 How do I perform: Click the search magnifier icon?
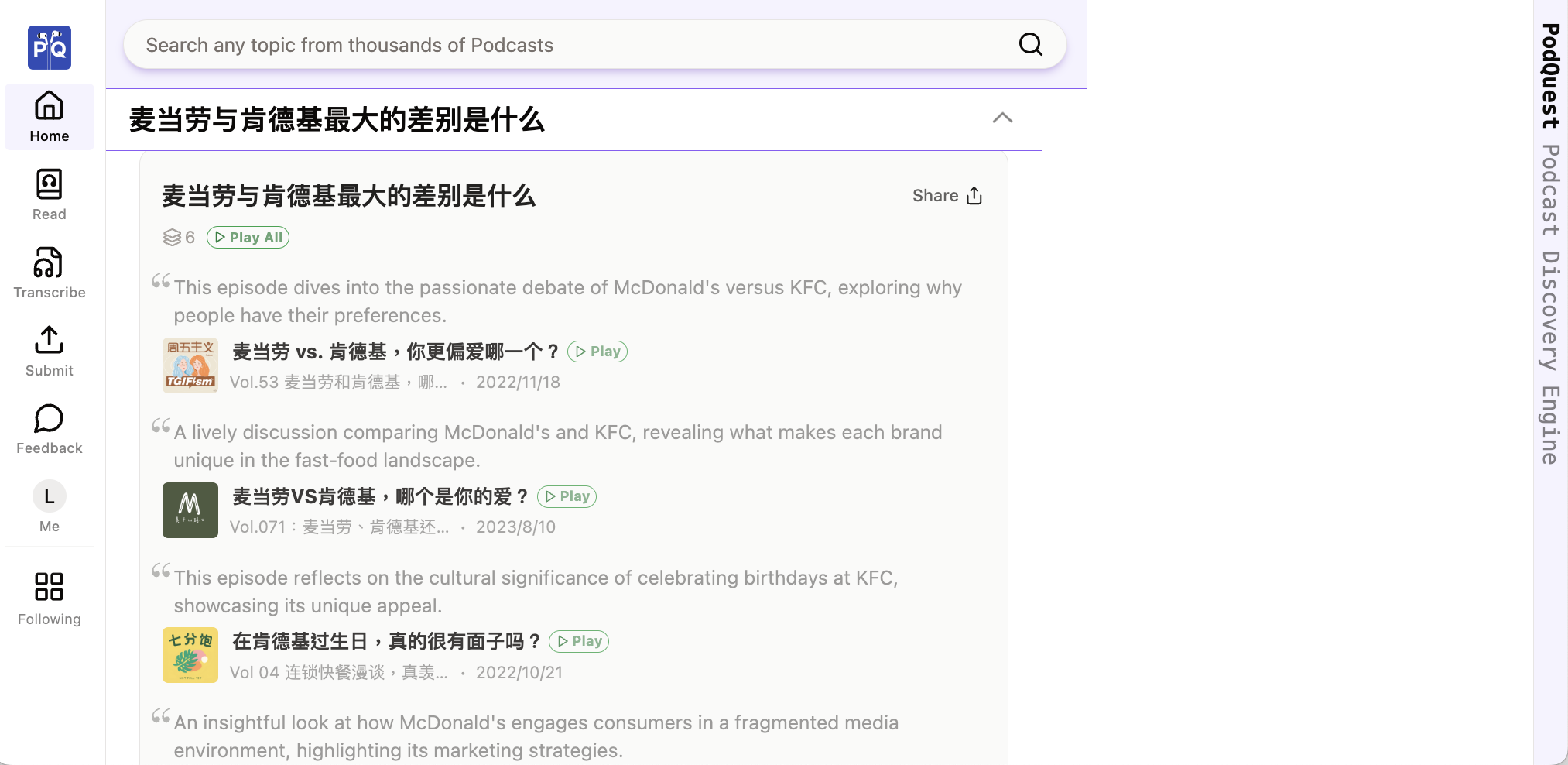coord(1030,44)
